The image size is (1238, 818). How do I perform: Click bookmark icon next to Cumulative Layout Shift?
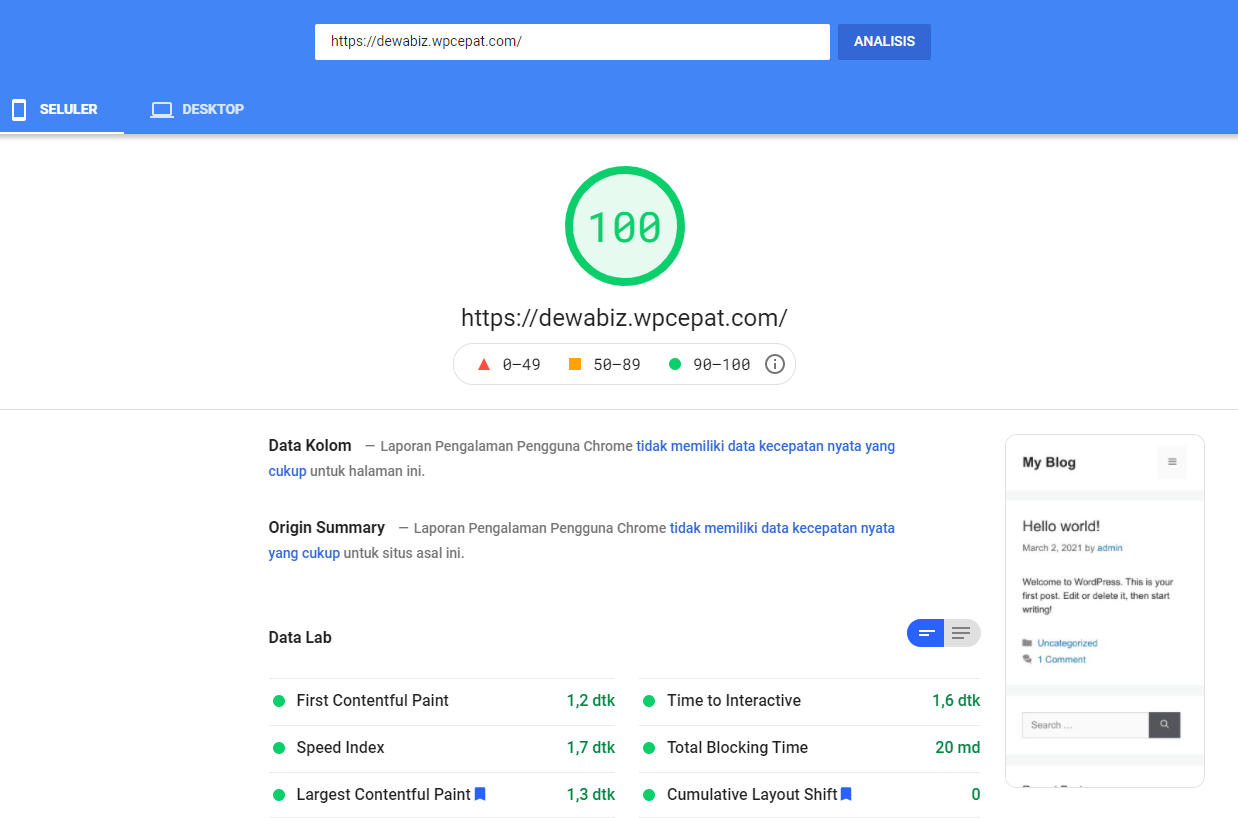point(846,794)
